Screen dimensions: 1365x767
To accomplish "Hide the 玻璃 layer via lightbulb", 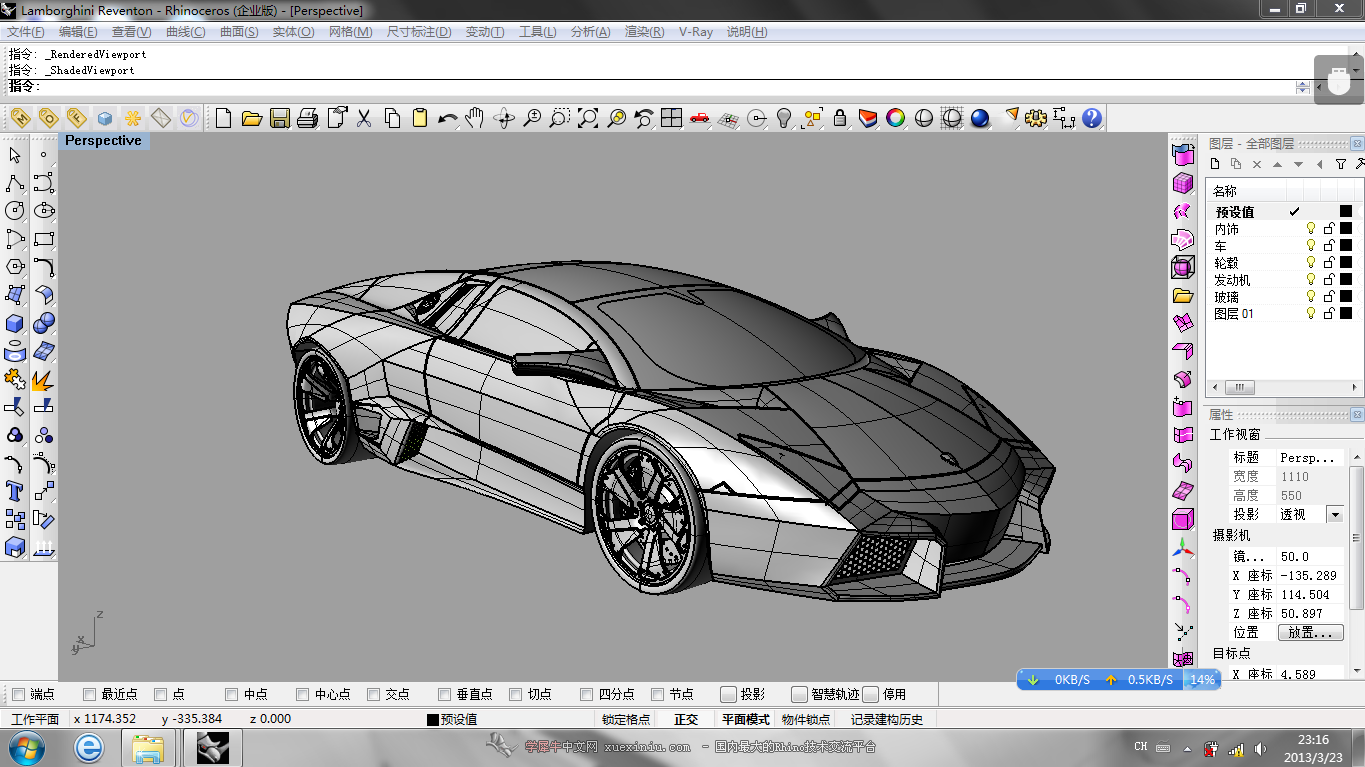I will pyautogui.click(x=1311, y=296).
